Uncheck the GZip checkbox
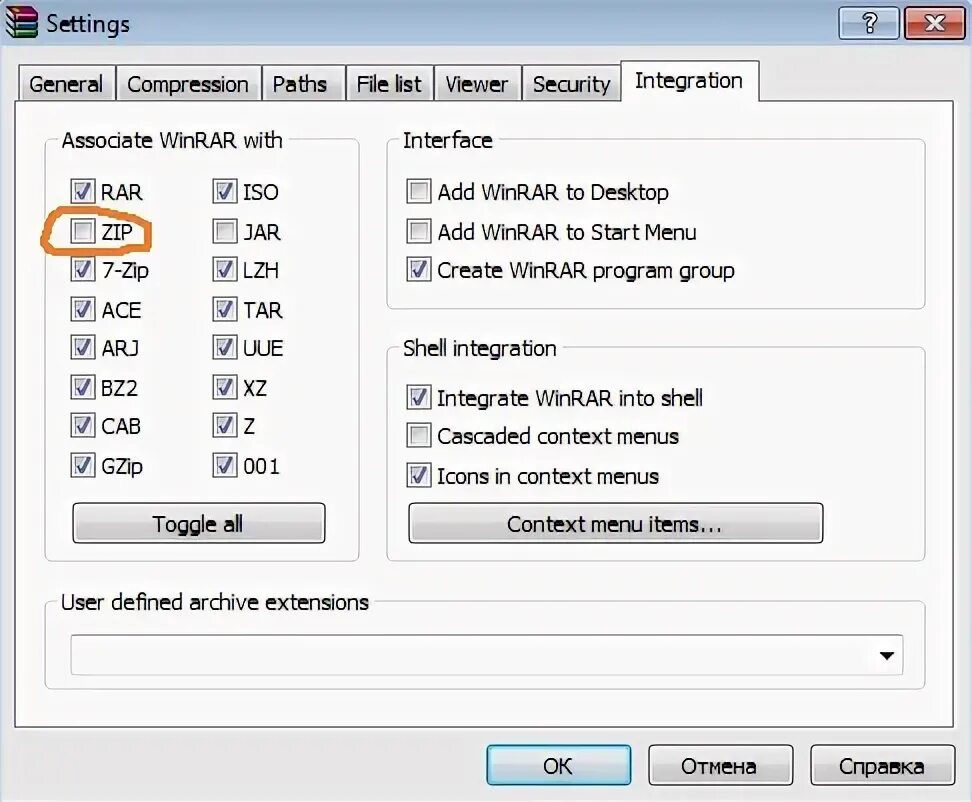Image resolution: width=972 pixels, height=802 pixels. pyautogui.click(x=82, y=465)
